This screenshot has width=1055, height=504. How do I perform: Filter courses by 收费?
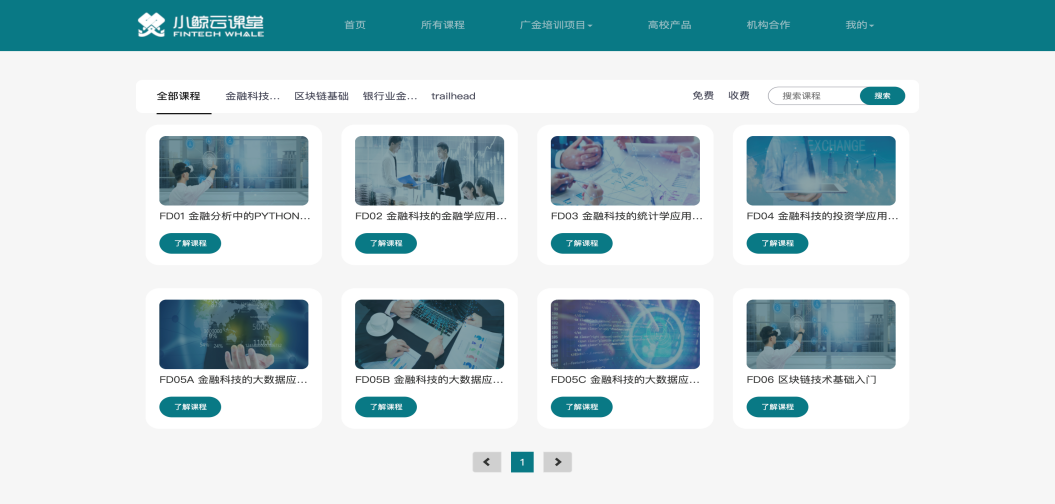tap(739, 96)
